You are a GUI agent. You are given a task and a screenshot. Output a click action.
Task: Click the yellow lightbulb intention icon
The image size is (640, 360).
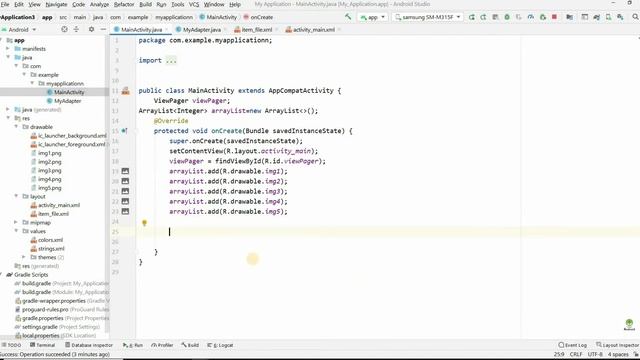pos(144,223)
